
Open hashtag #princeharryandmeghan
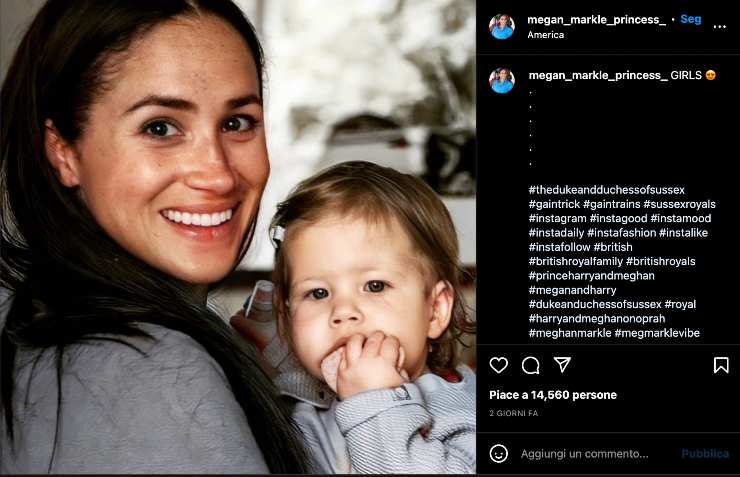click(x=591, y=276)
